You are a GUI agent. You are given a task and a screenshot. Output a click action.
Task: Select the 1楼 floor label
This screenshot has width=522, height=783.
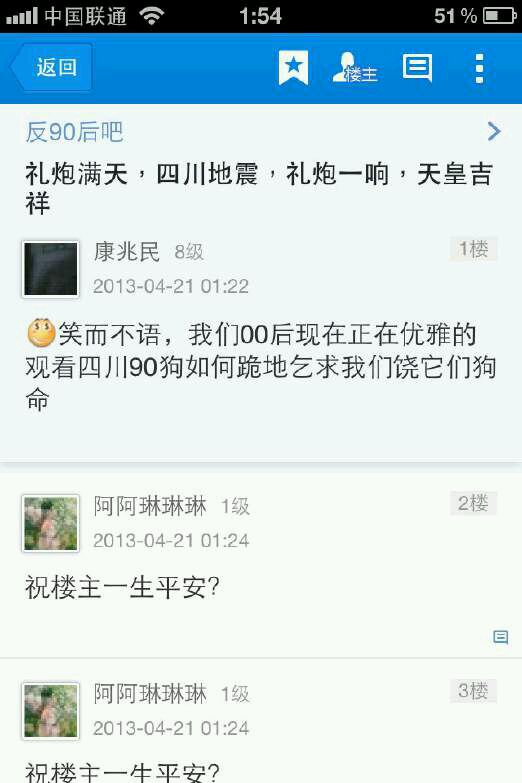(474, 249)
